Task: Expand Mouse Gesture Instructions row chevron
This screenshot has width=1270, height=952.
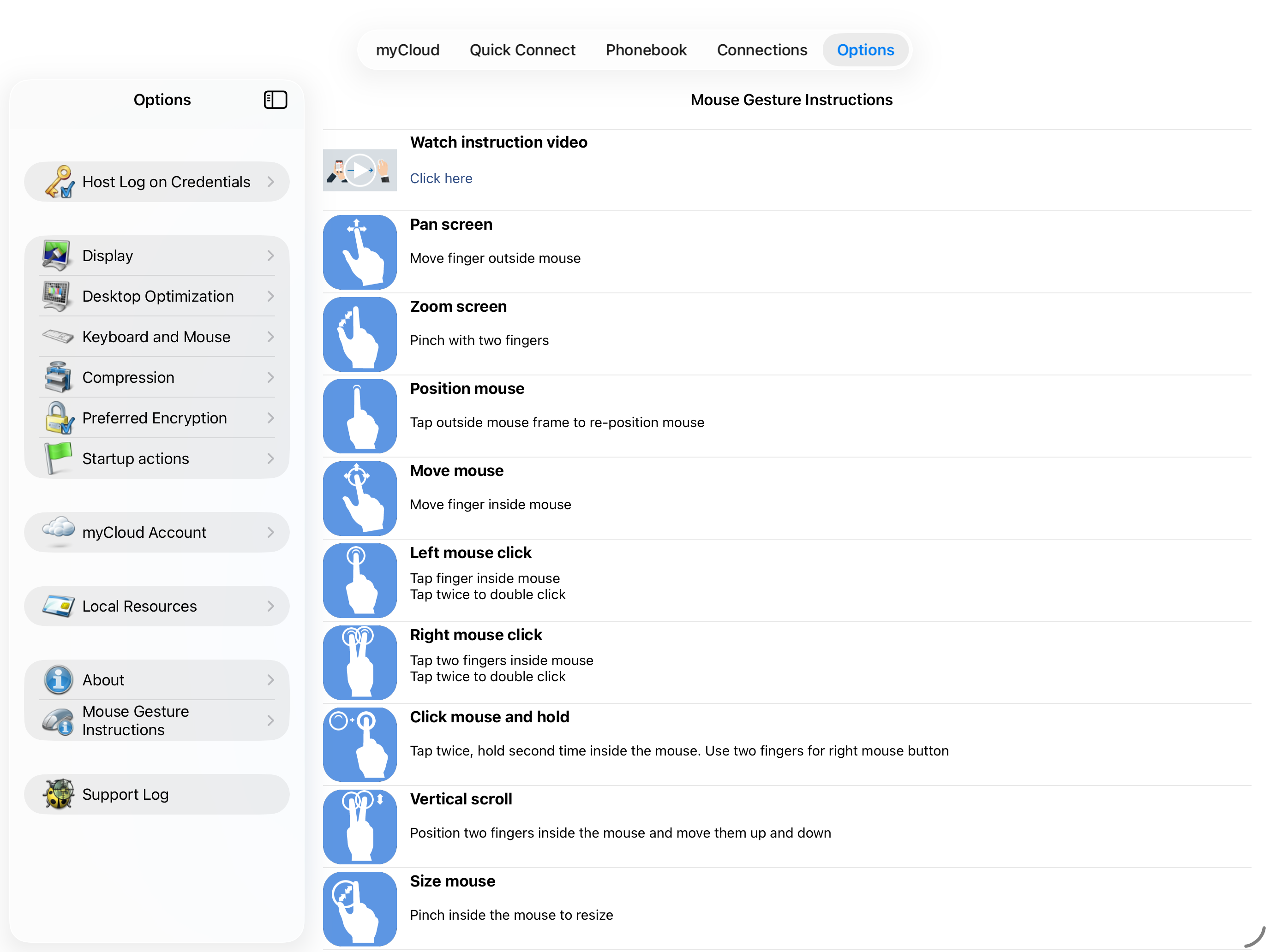Action: (x=271, y=721)
